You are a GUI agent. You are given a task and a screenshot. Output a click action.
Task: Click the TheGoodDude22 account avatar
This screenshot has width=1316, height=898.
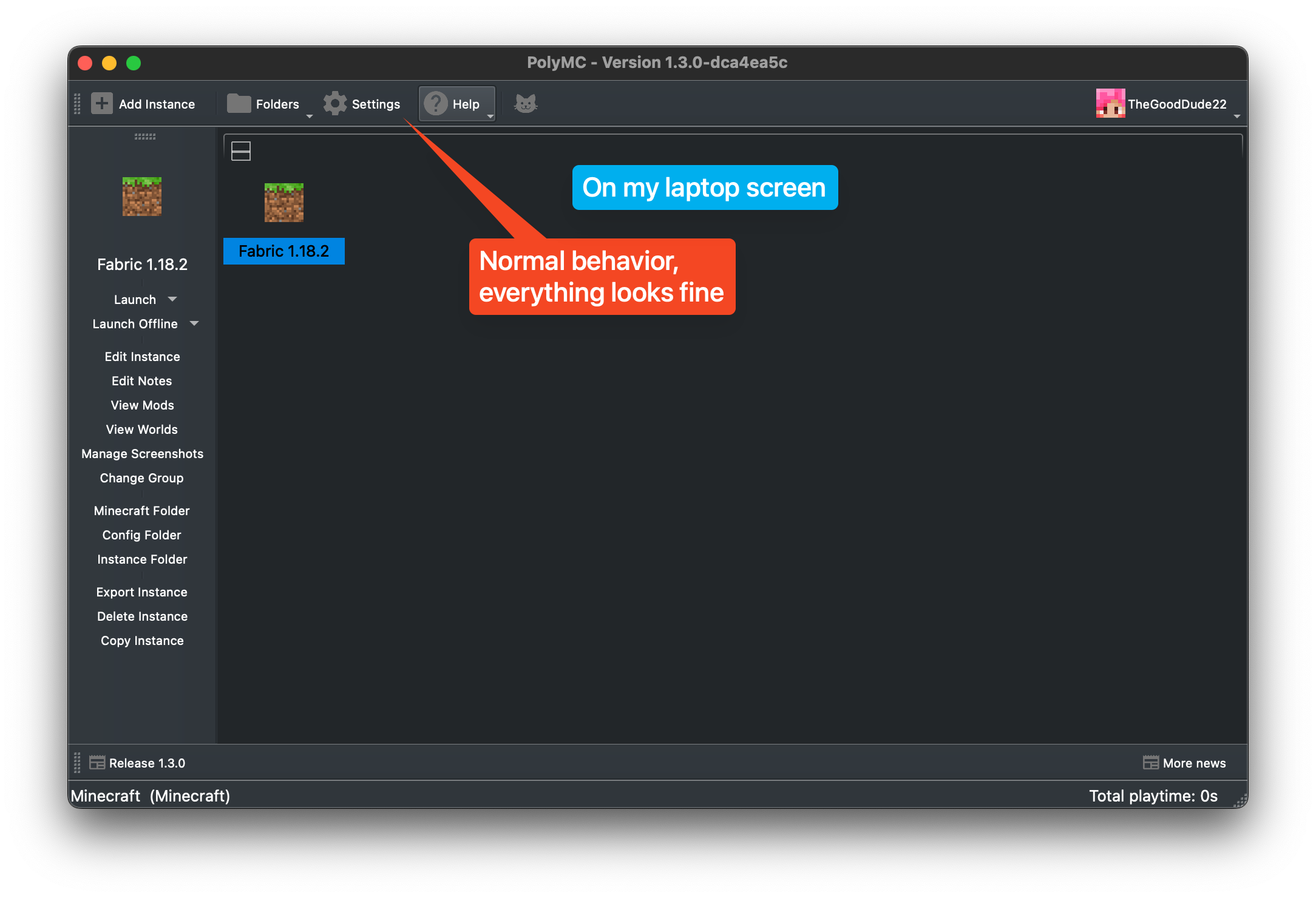tap(1110, 103)
